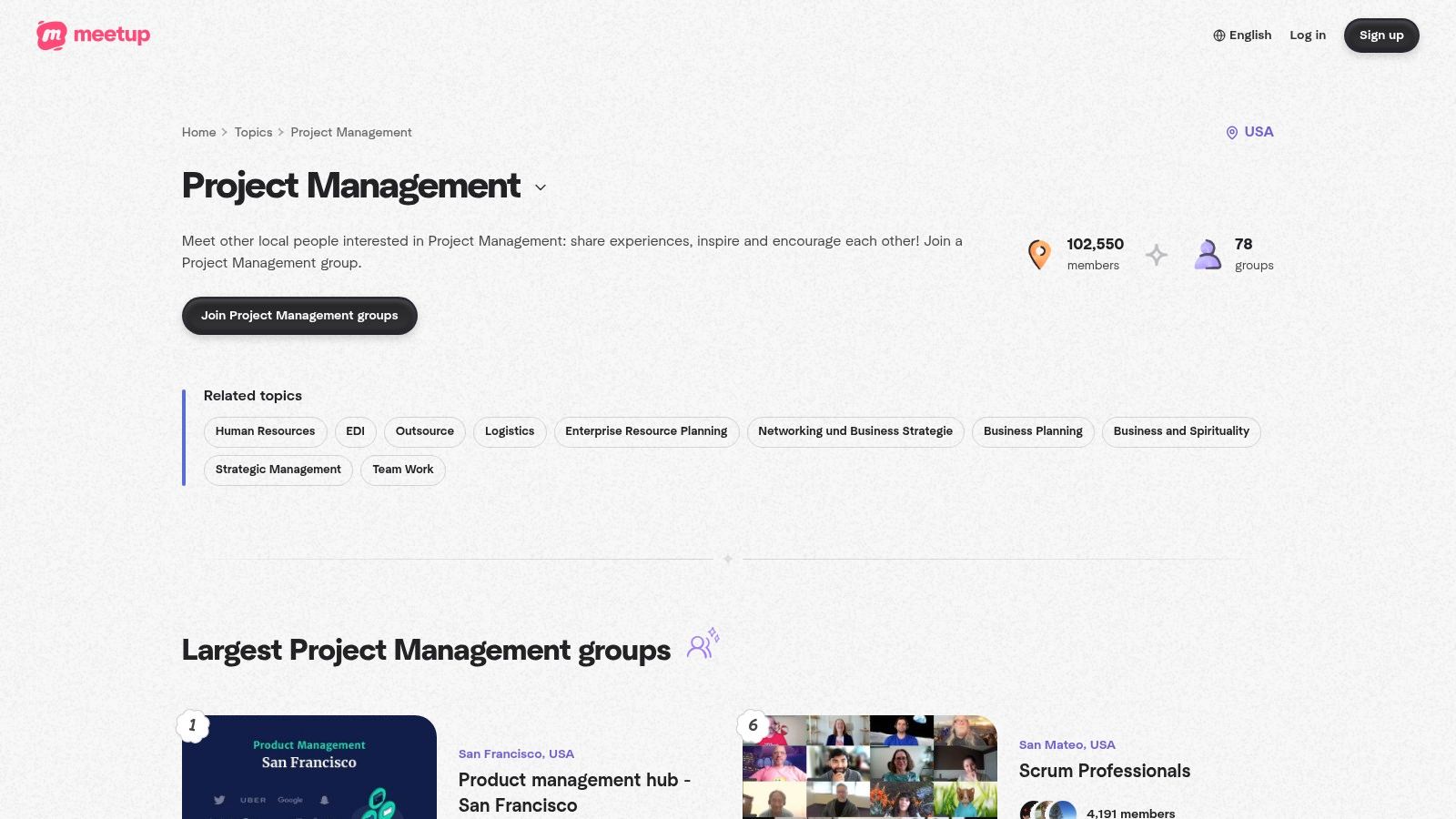Click the numbered badge on the San Francisco group image
1456x819 pixels.
pyautogui.click(x=193, y=726)
